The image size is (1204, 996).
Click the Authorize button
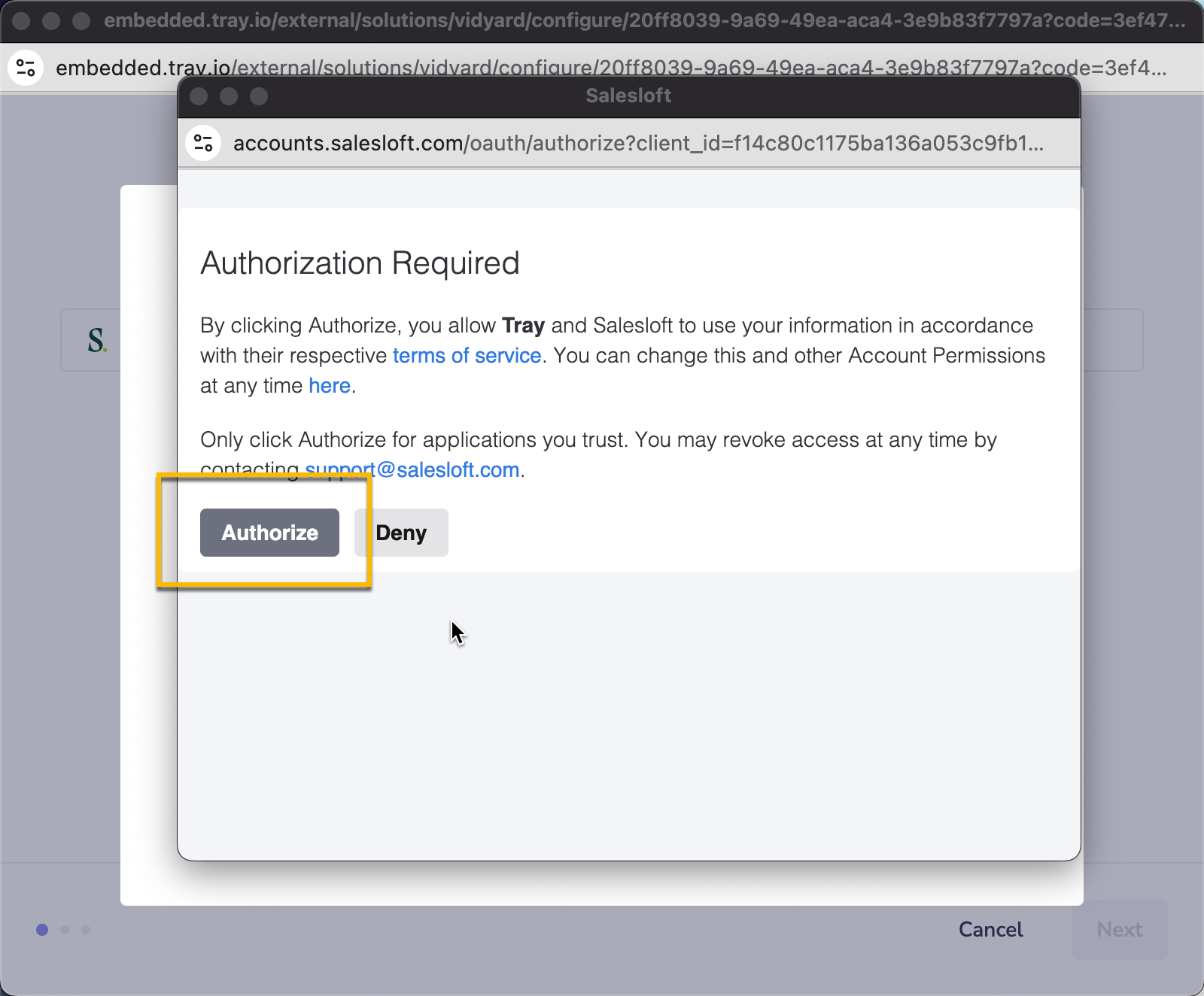(x=269, y=533)
